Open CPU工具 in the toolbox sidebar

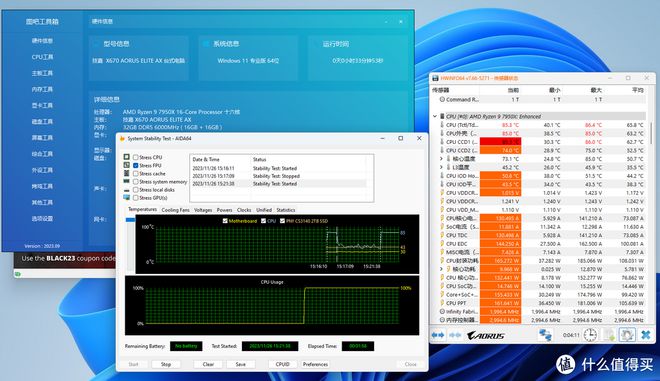tap(42, 57)
